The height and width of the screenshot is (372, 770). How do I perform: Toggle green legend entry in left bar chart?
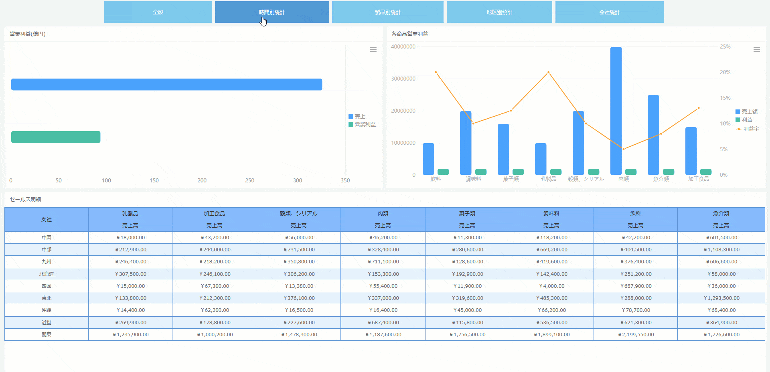pos(362,125)
